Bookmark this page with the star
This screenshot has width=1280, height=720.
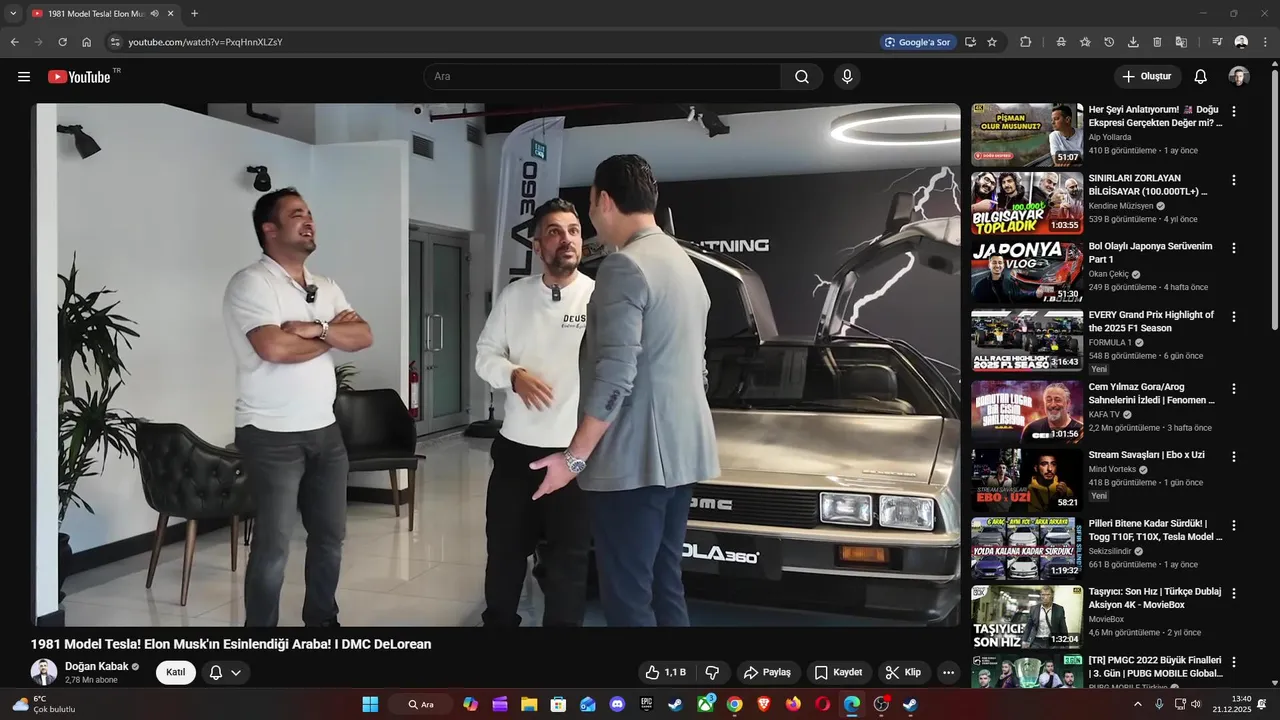992,42
